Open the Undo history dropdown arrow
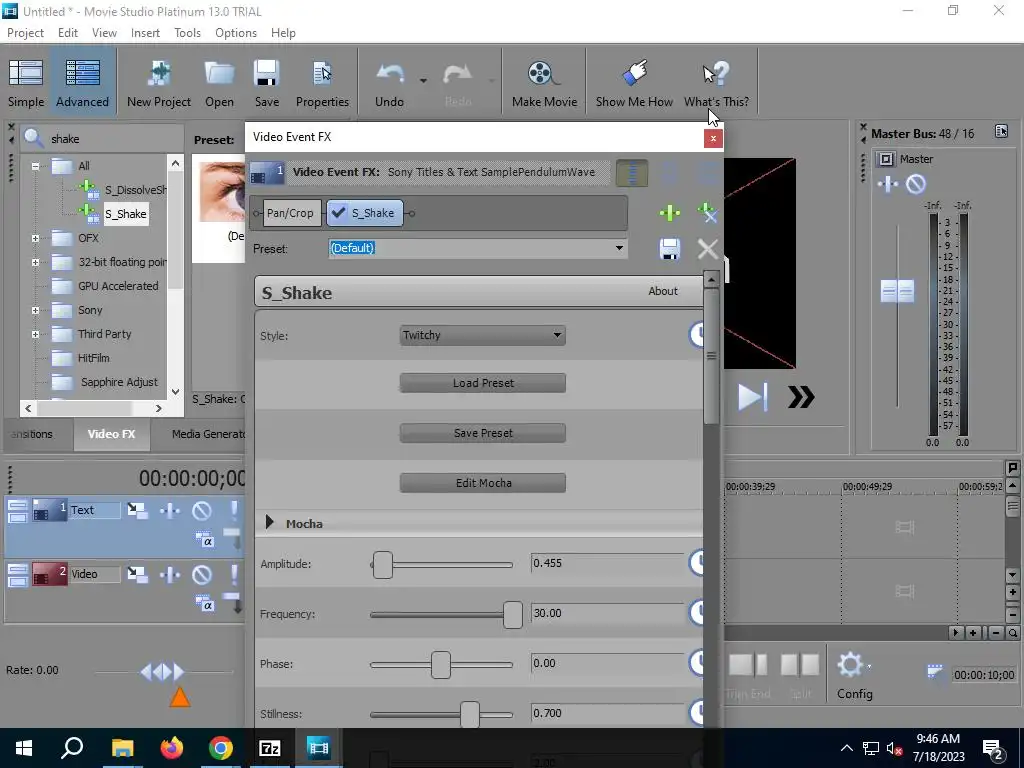Screen dimensions: 1024x768 [423, 81]
